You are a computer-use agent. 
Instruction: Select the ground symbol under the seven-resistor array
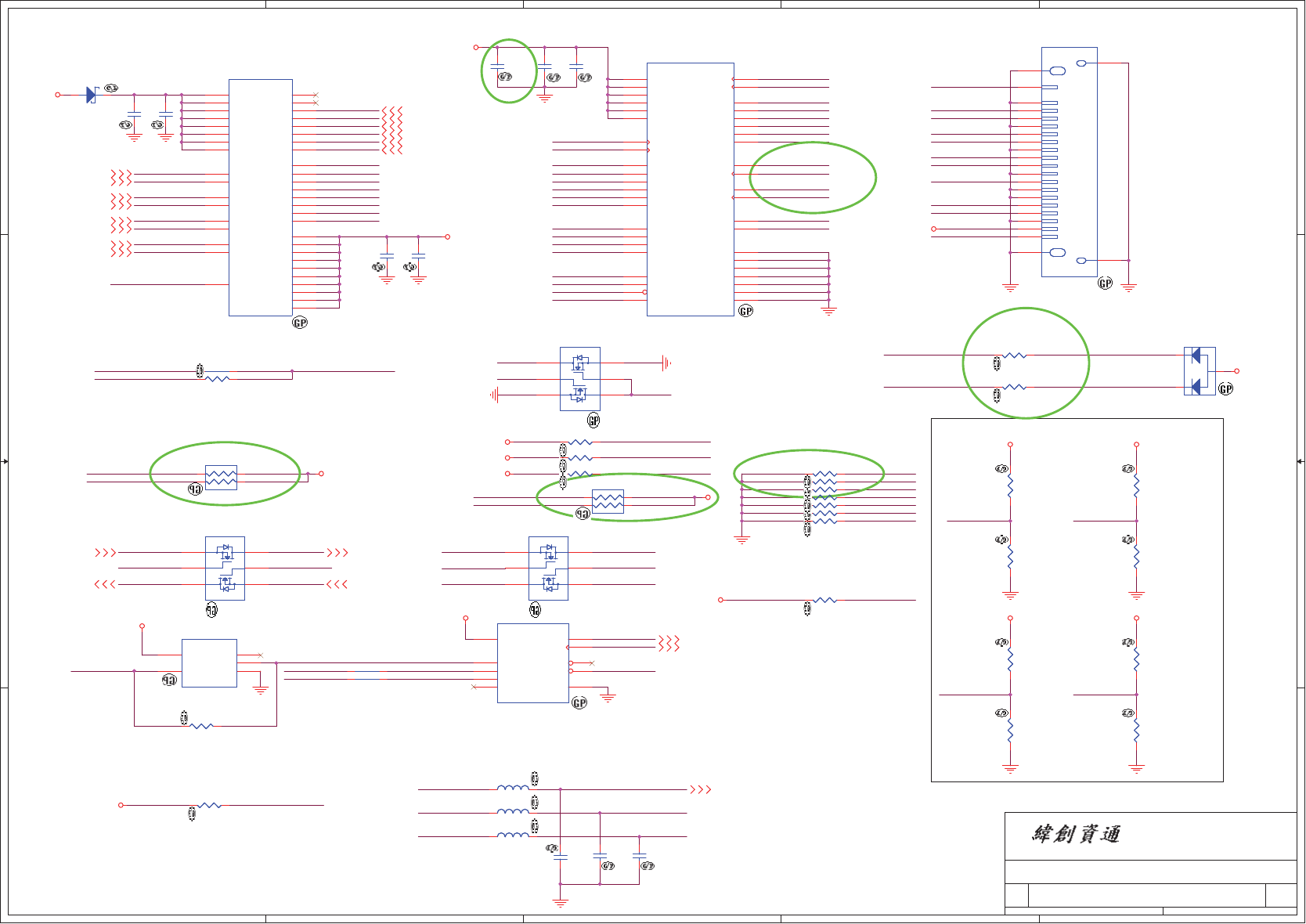coord(742,540)
